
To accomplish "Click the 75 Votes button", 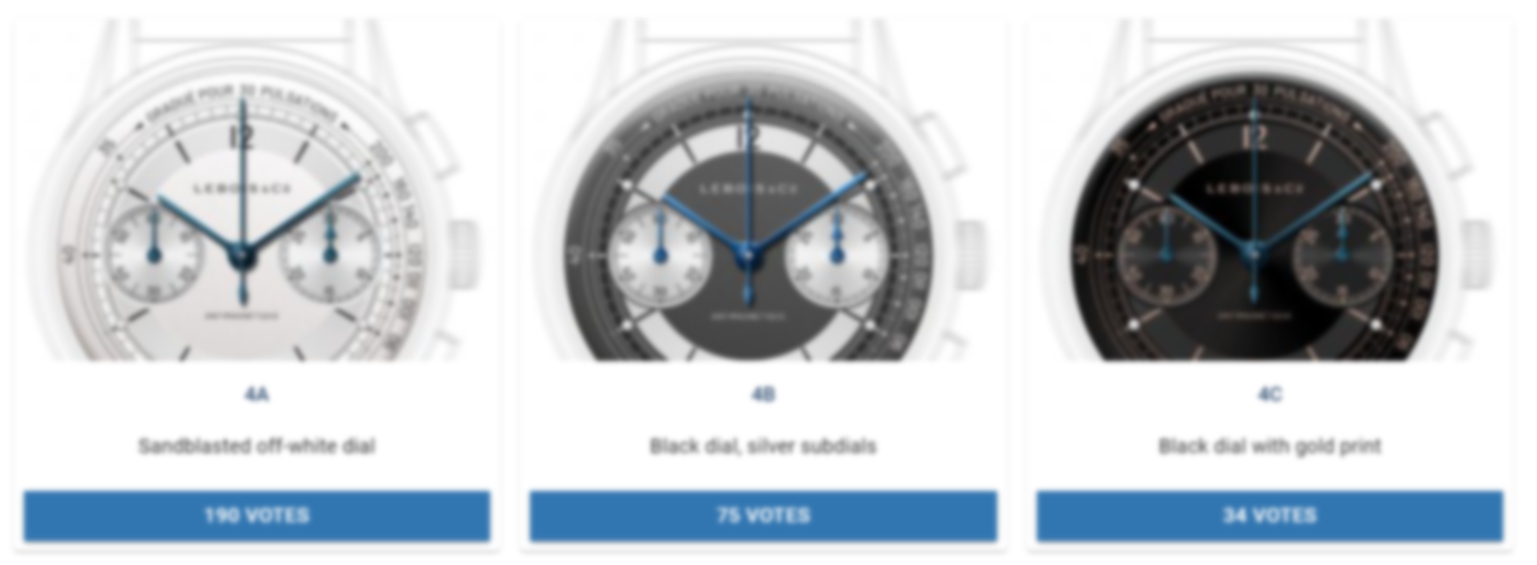I will 763,516.
